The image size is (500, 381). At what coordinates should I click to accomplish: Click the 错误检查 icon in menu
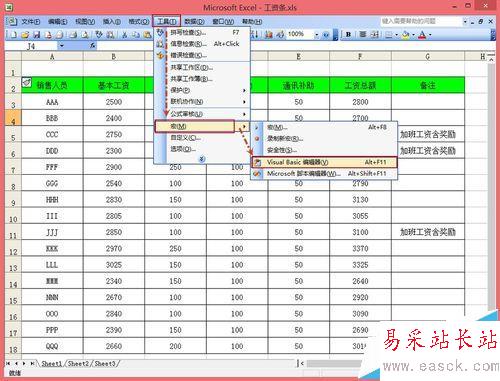pyautogui.click(x=160, y=55)
